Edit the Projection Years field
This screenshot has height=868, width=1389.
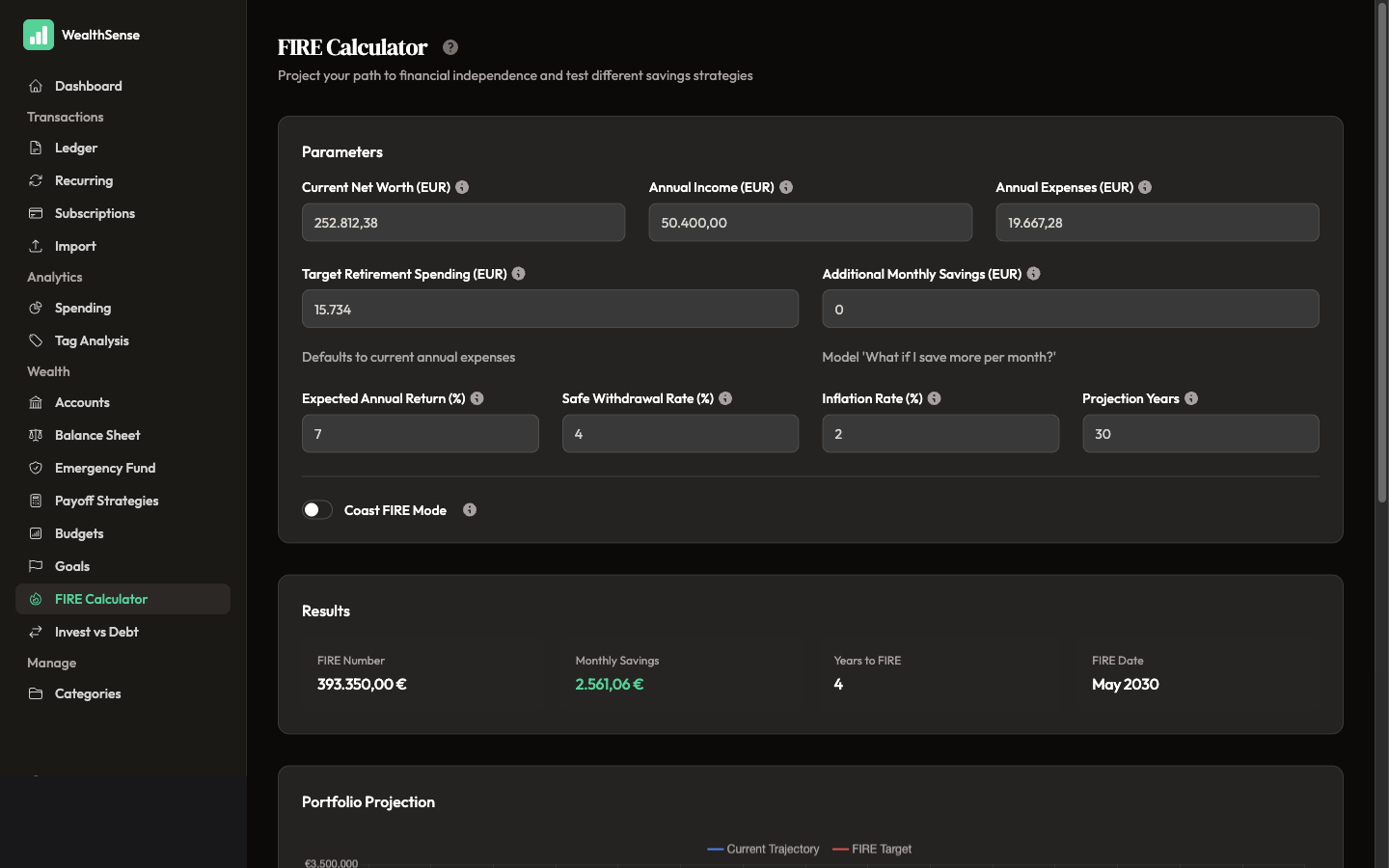tap(1201, 434)
